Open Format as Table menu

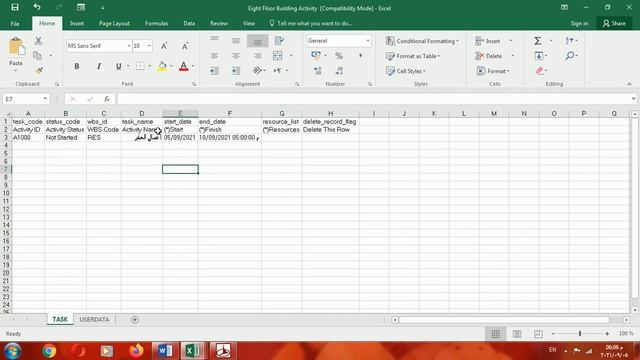[x=413, y=56]
